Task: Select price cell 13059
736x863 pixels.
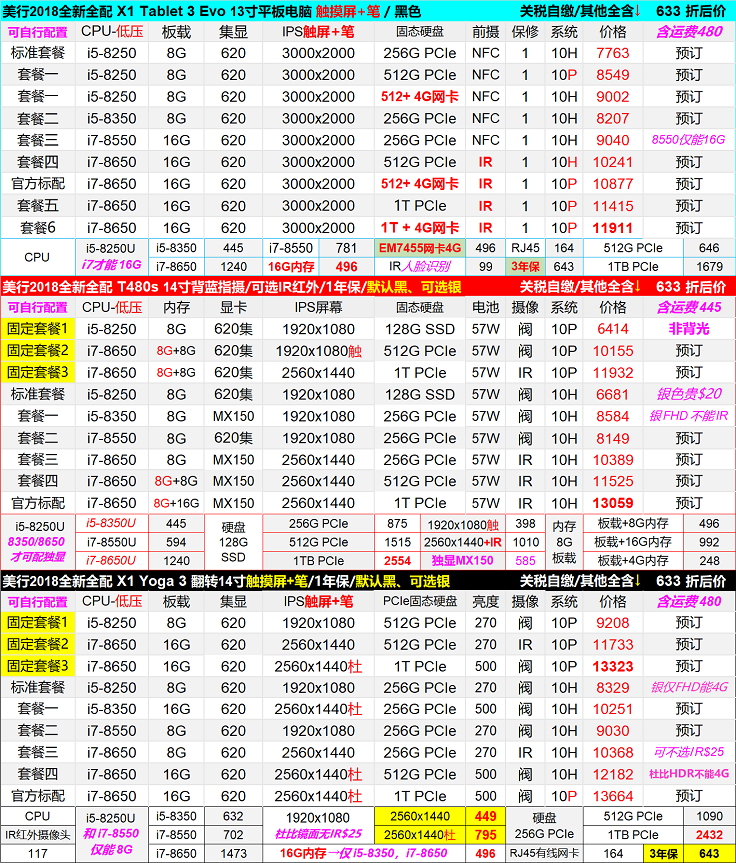Action: pyautogui.click(x=613, y=503)
